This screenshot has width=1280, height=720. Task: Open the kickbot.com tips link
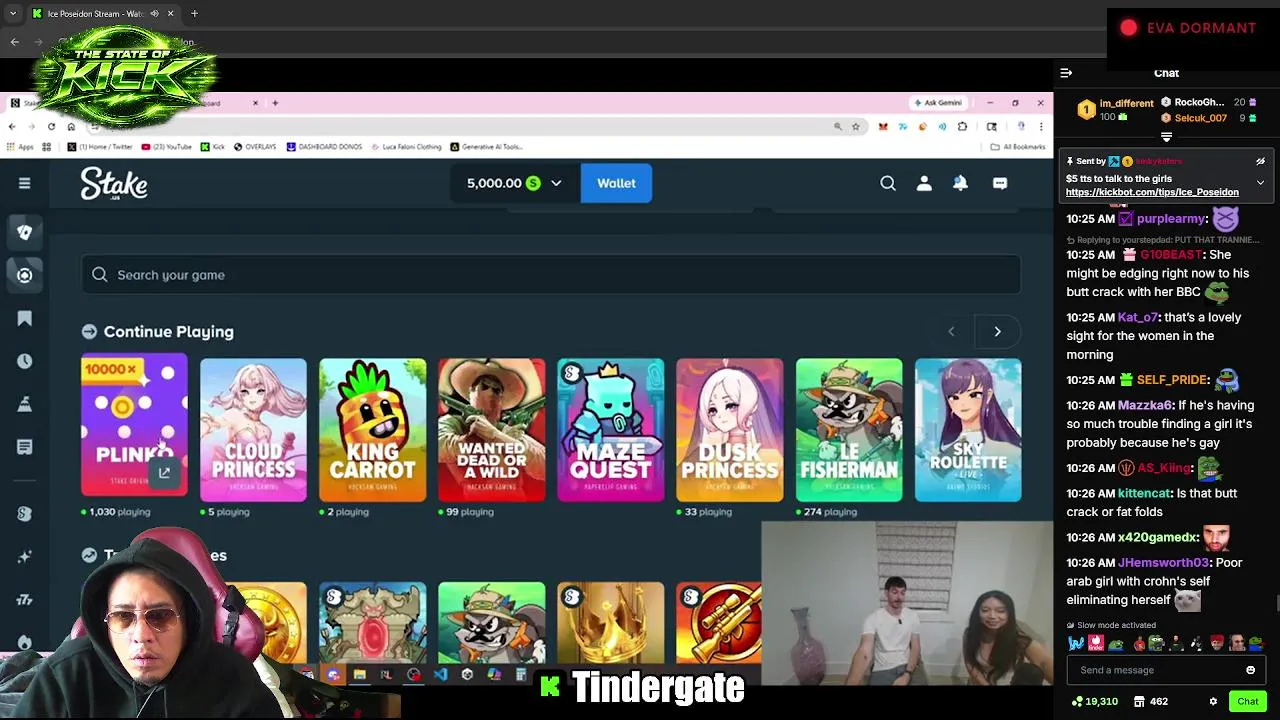pyautogui.click(x=1152, y=192)
